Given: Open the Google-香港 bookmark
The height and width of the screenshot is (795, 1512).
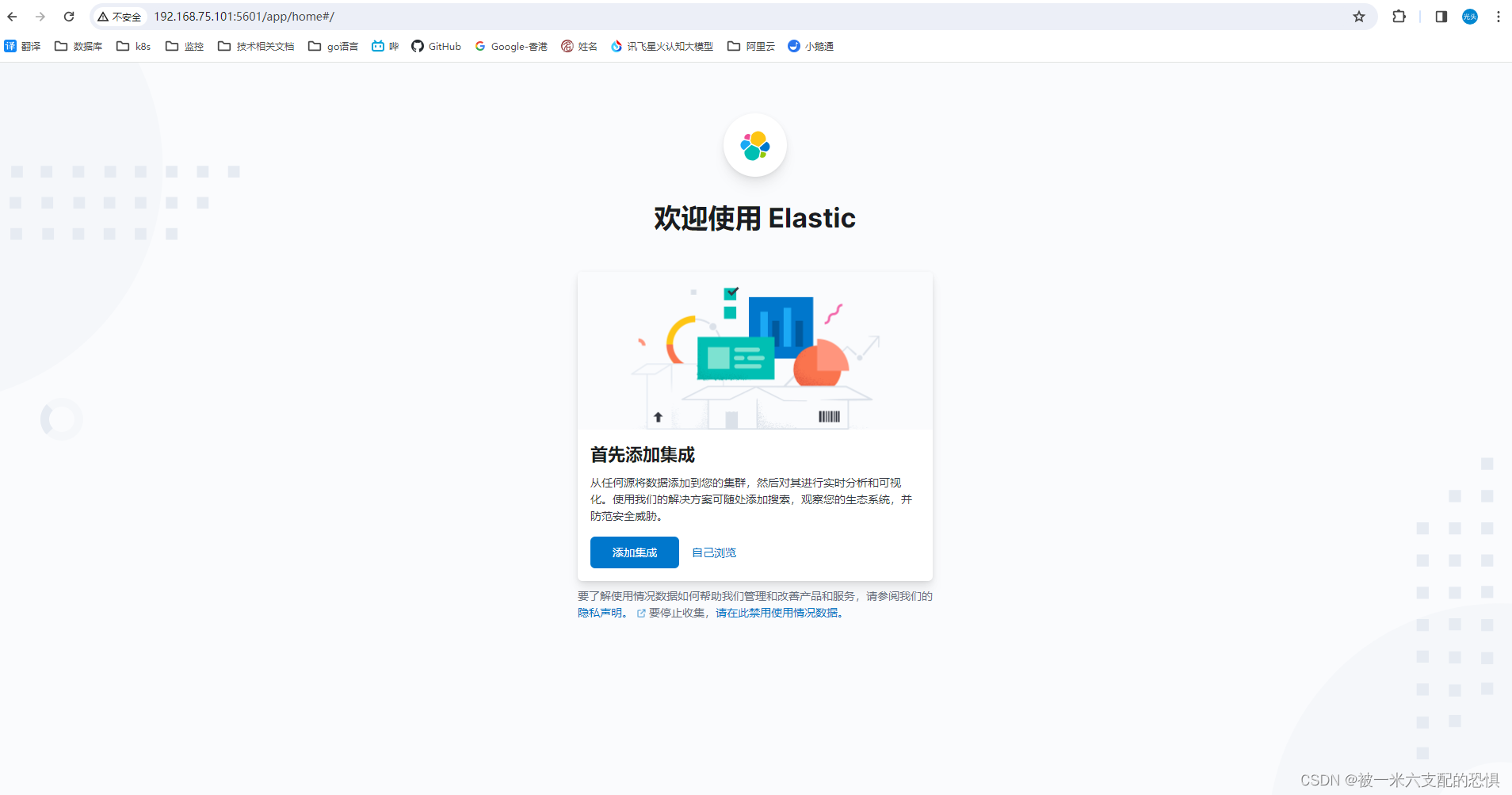Looking at the screenshot, I should pos(511,47).
